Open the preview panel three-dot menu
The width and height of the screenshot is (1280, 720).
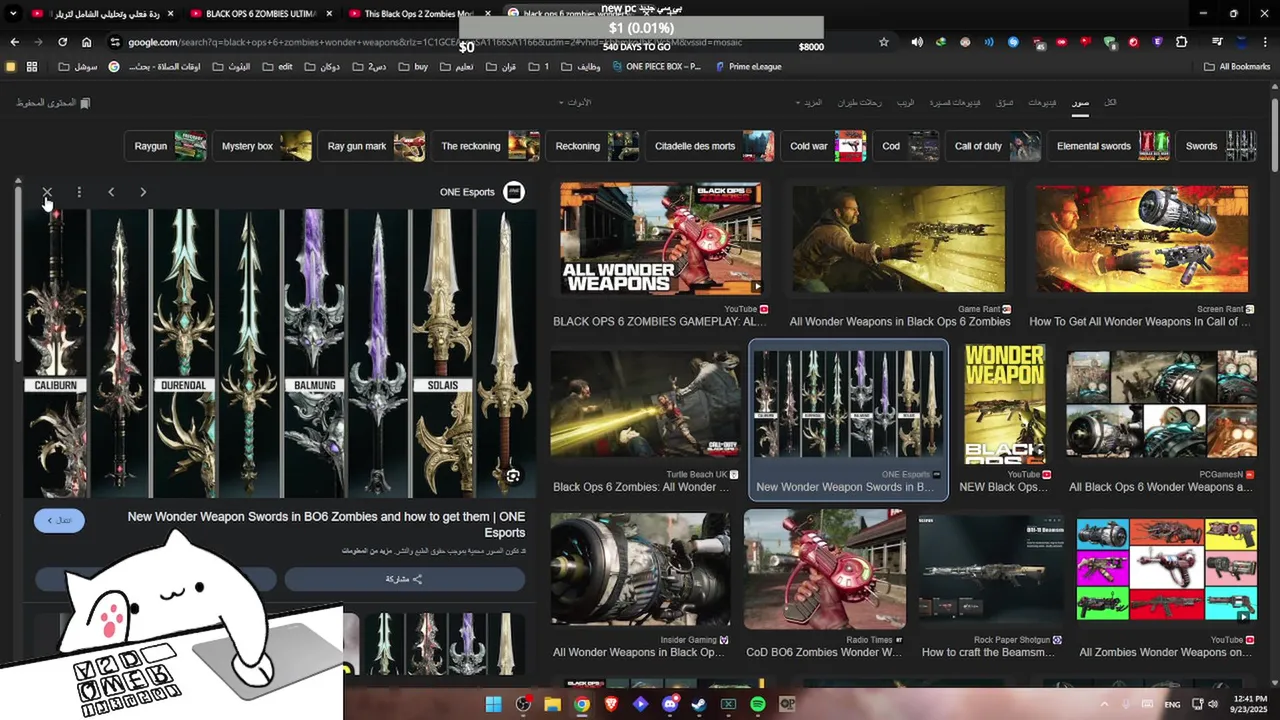[79, 192]
